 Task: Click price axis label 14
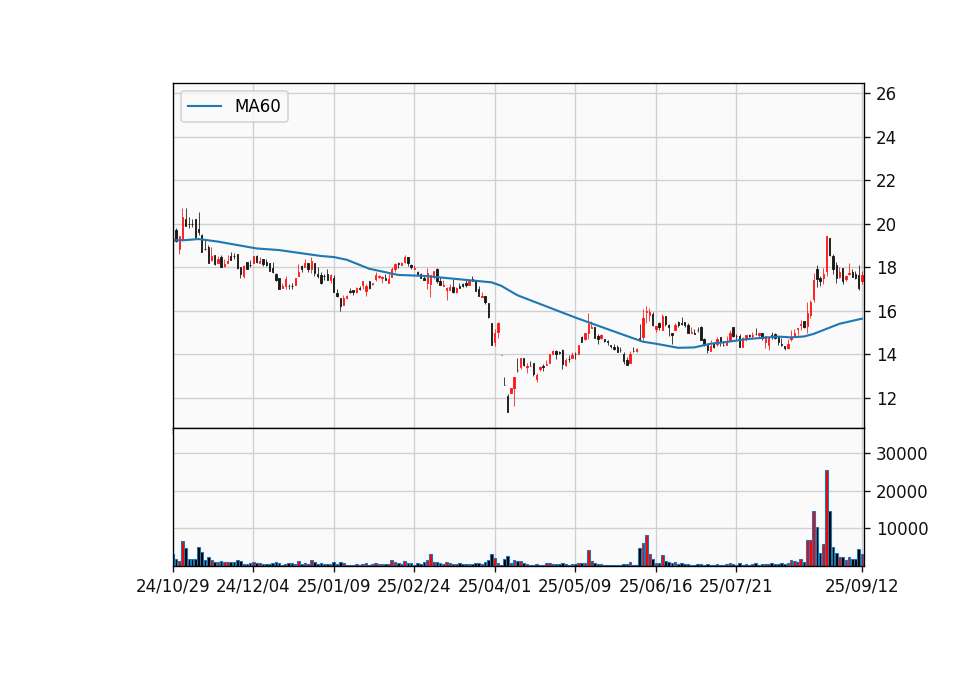tap(886, 354)
